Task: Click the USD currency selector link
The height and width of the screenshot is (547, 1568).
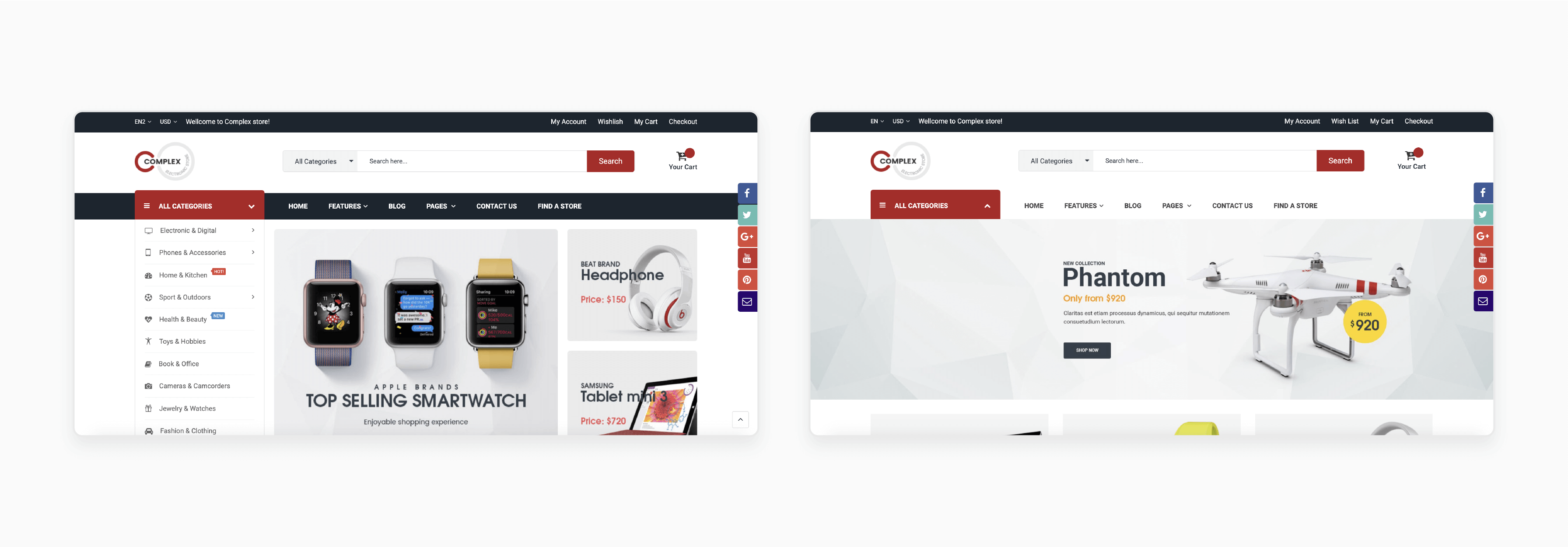Action: (x=167, y=121)
